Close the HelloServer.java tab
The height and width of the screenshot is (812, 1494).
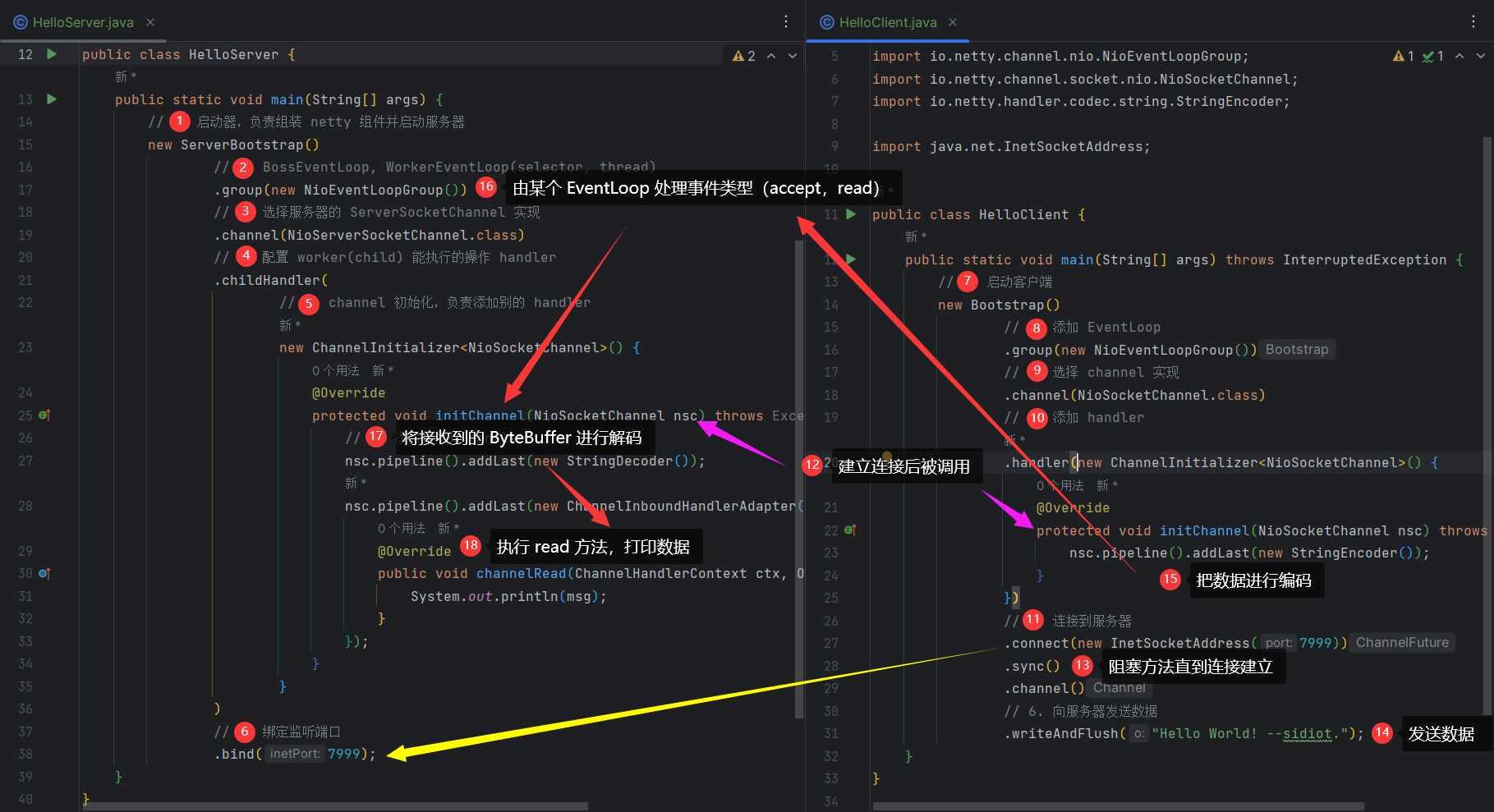tap(150, 22)
